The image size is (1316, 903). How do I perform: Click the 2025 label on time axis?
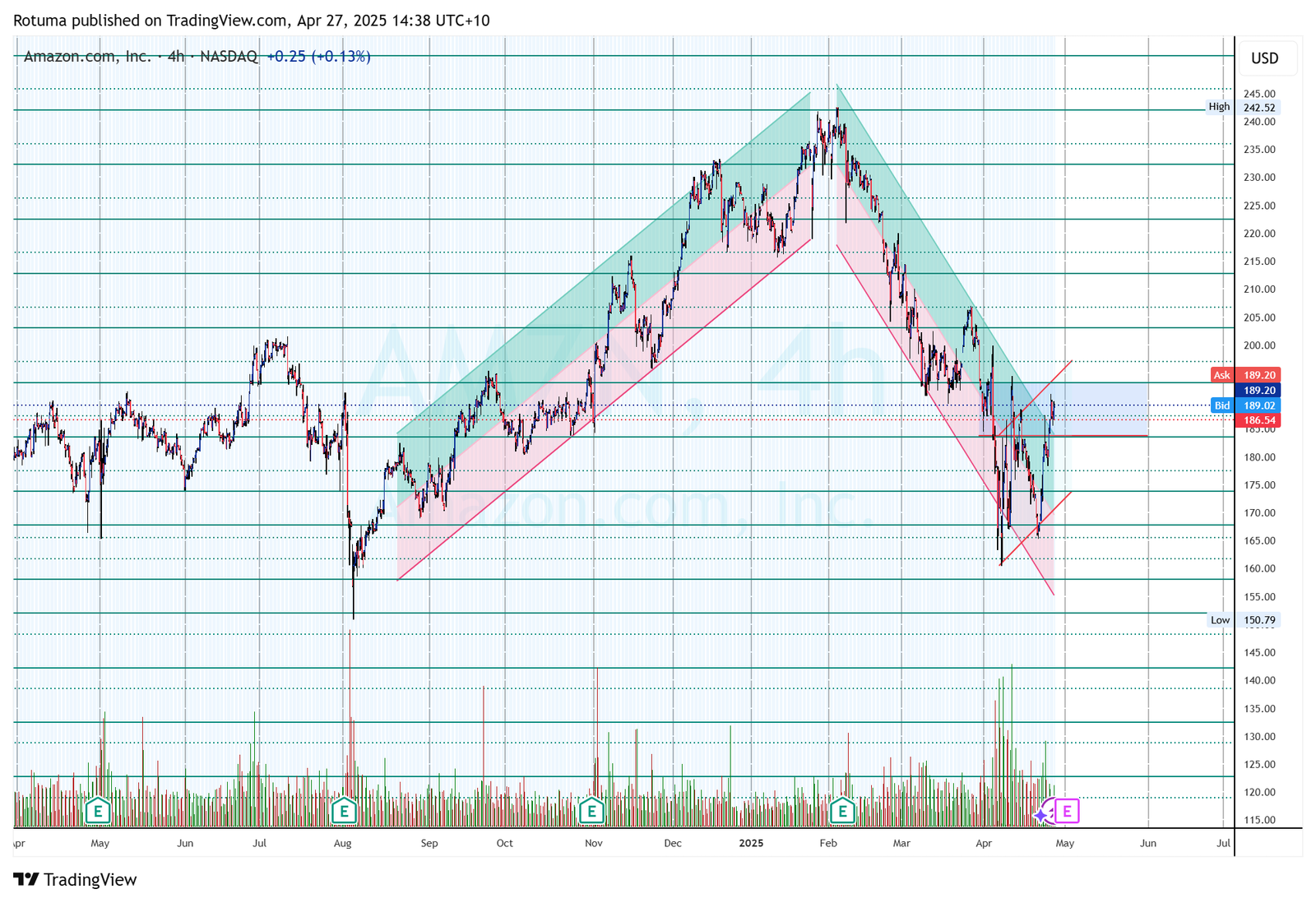pyautogui.click(x=751, y=843)
